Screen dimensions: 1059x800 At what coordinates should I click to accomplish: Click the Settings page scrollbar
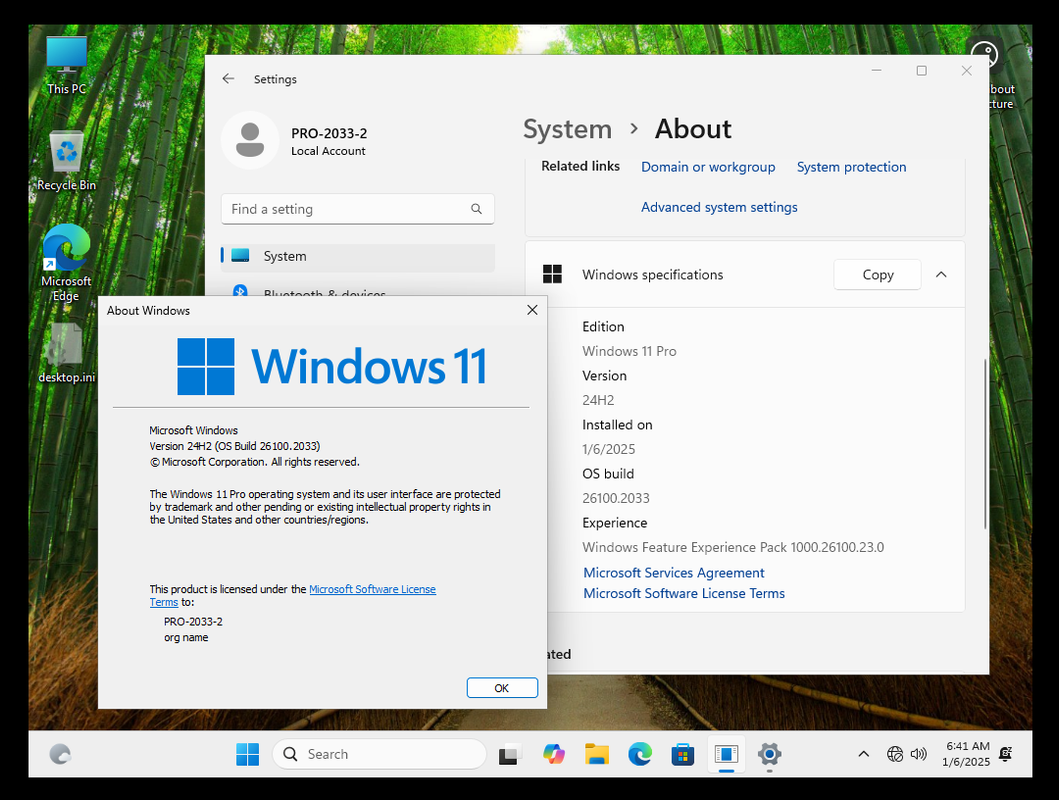point(985,444)
